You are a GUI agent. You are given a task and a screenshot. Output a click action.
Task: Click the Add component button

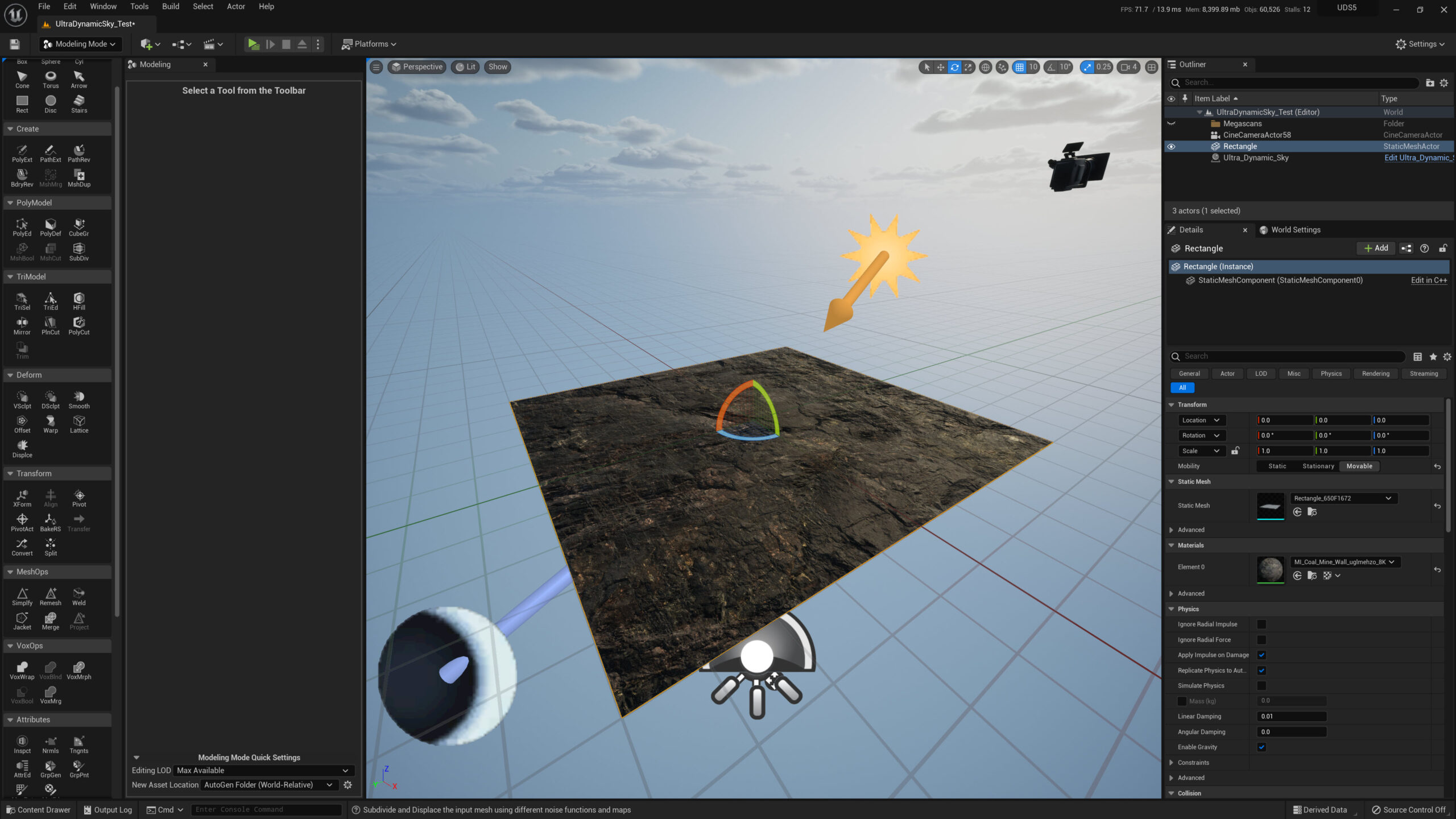click(1376, 248)
